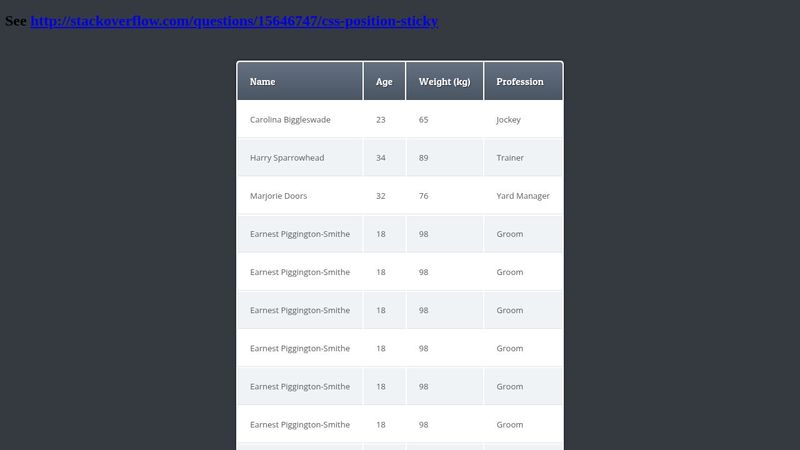Click the first Groom profession cell
Image resolution: width=800 pixels, height=450 pixels.
523,234
